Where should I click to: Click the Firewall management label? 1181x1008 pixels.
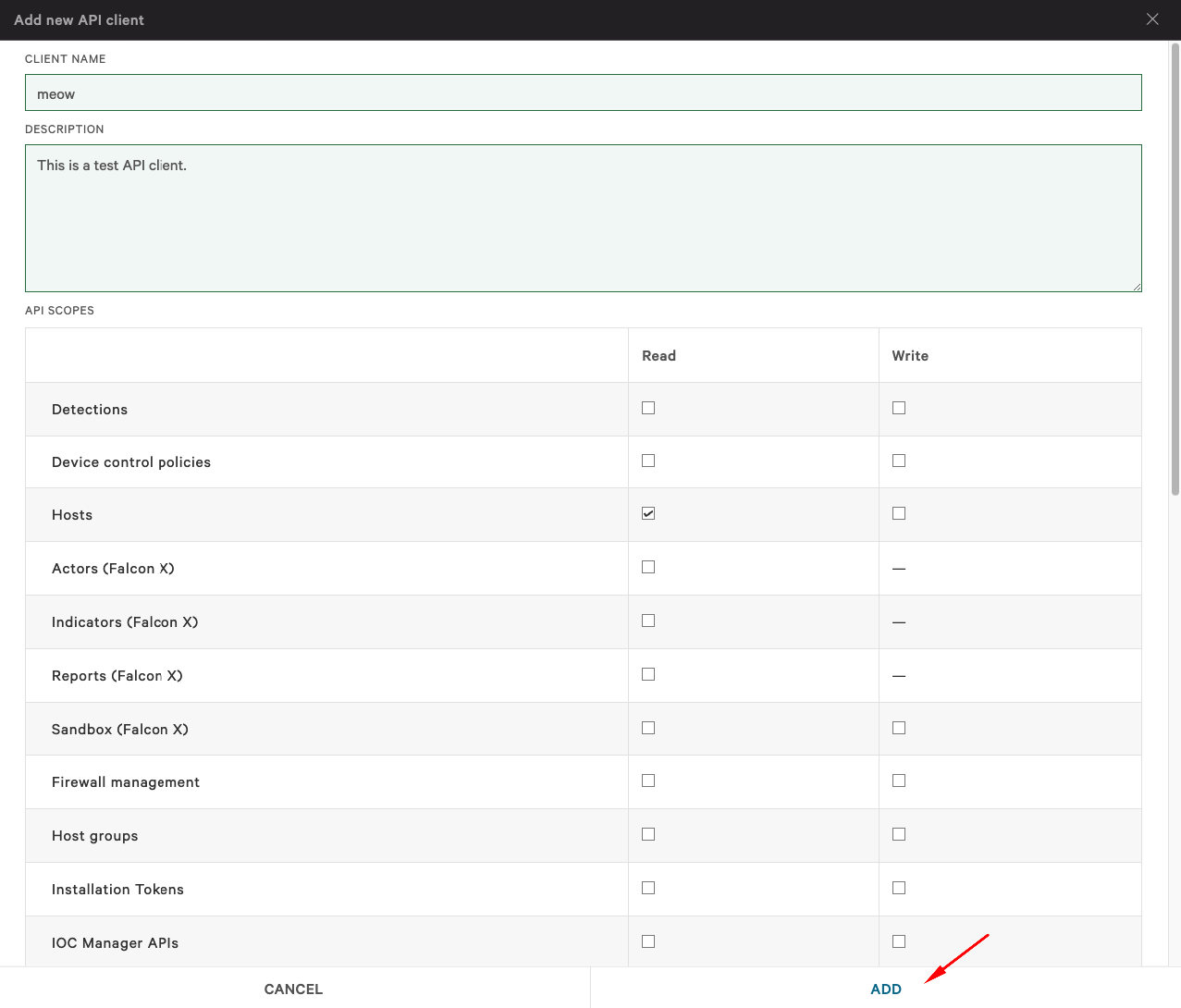click(x=126, y=782)
